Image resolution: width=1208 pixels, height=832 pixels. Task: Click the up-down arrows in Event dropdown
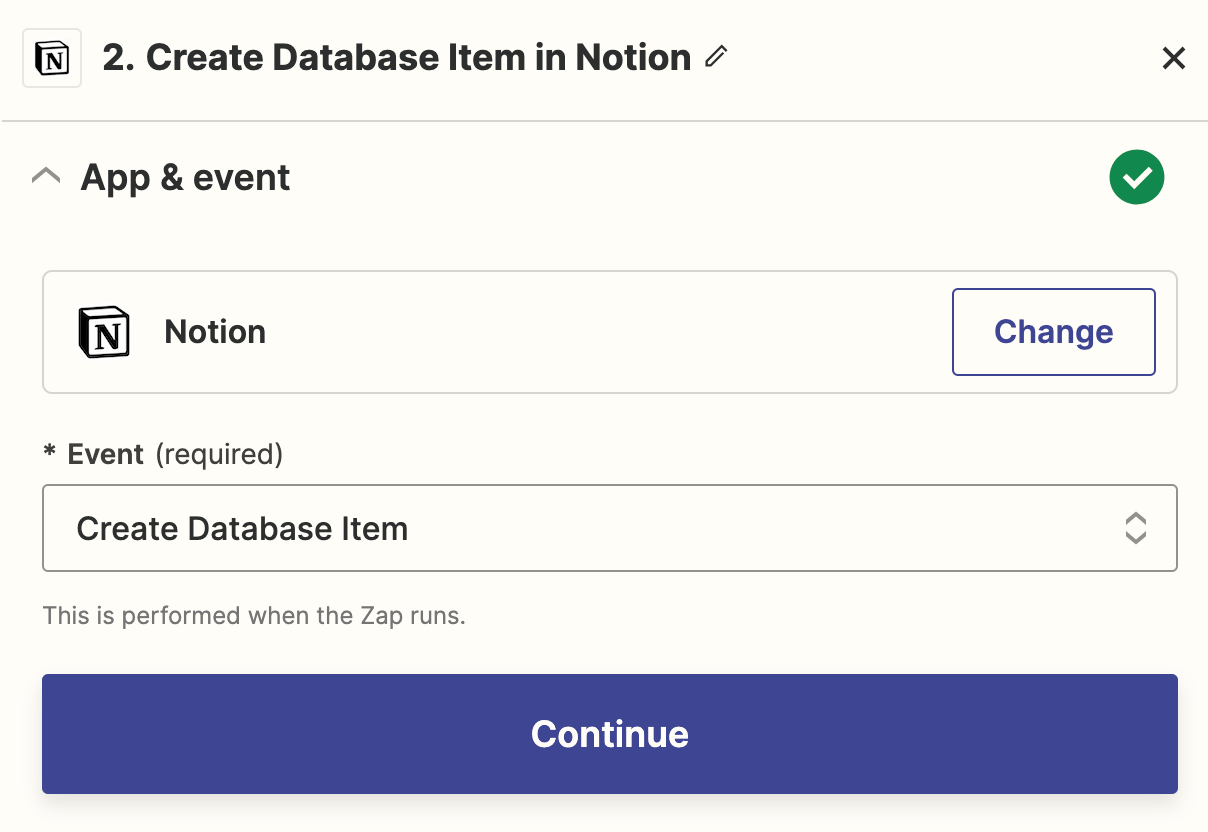pyautogui.click(x=1135, y=528)
